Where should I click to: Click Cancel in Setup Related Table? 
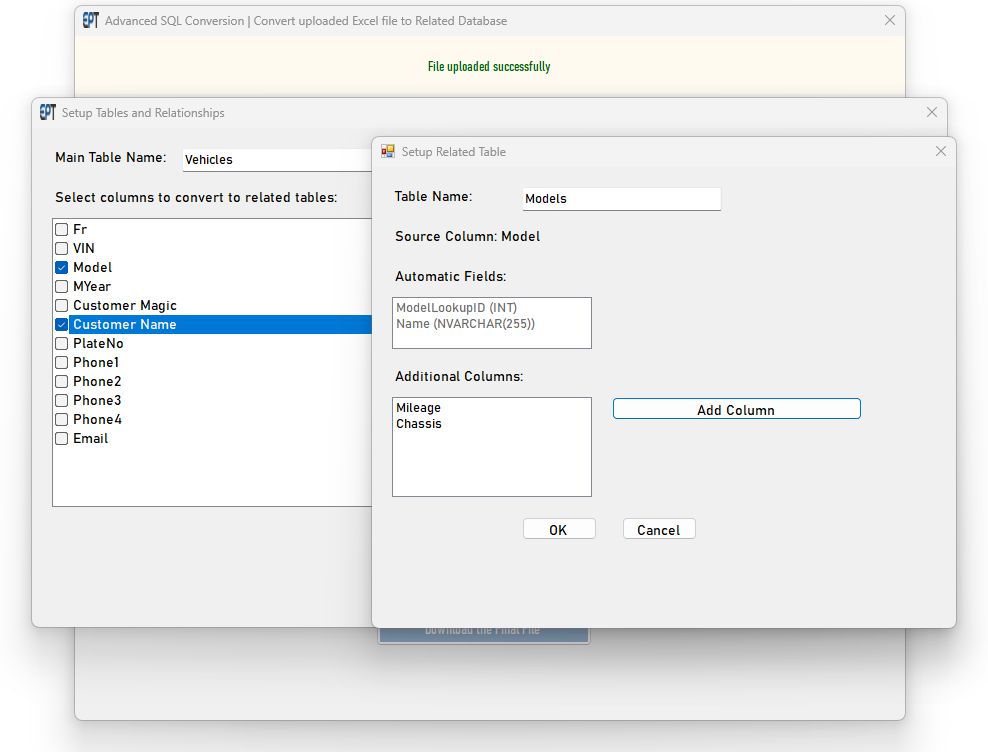(x=658, y=530)
